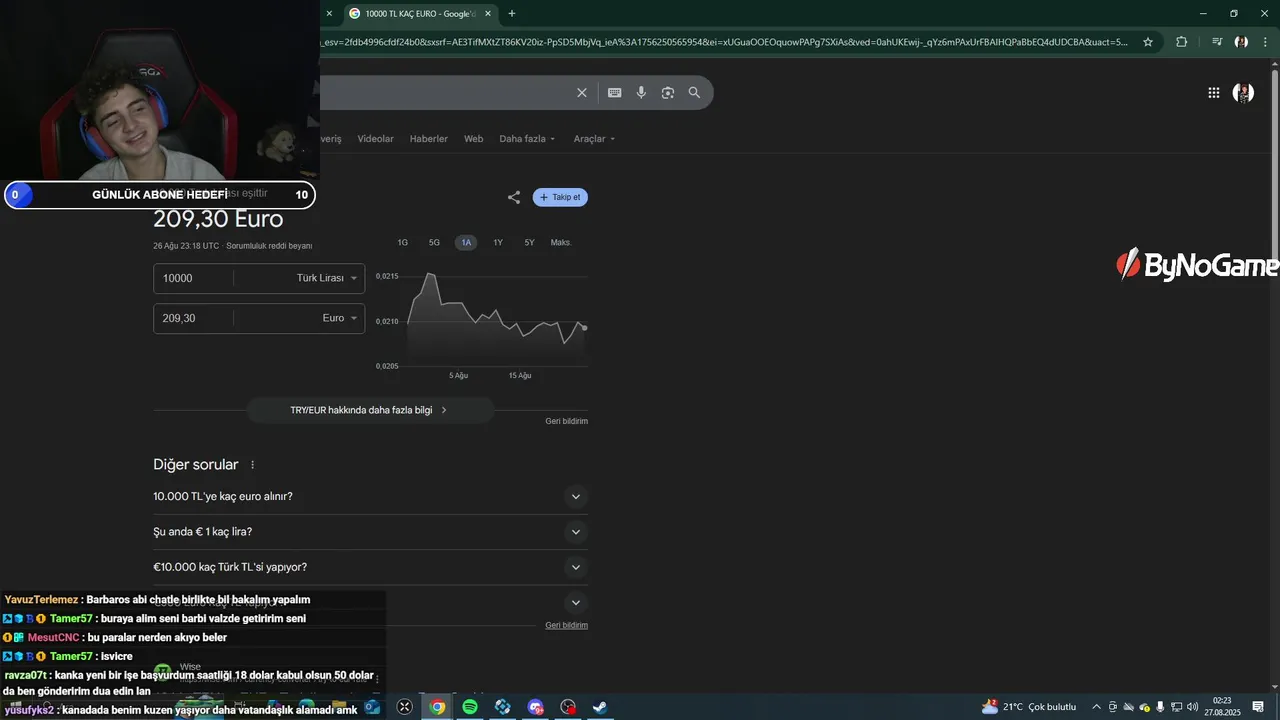Click the 209,30 Euro amount field
The height and width of the screenshot is (720, 1280).
[194, 318]
